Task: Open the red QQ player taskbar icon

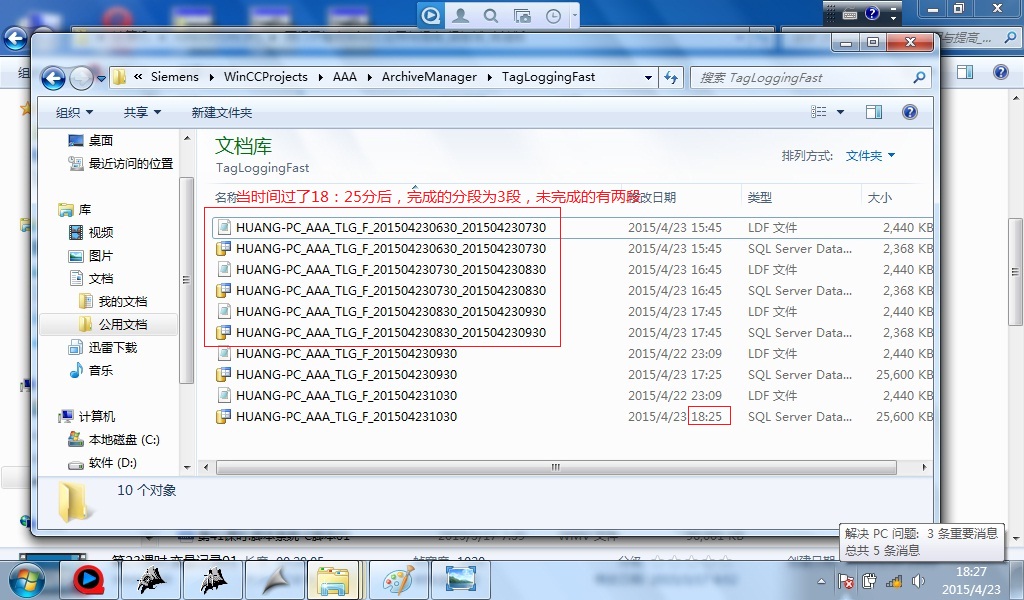Action: tap(89, 580)
